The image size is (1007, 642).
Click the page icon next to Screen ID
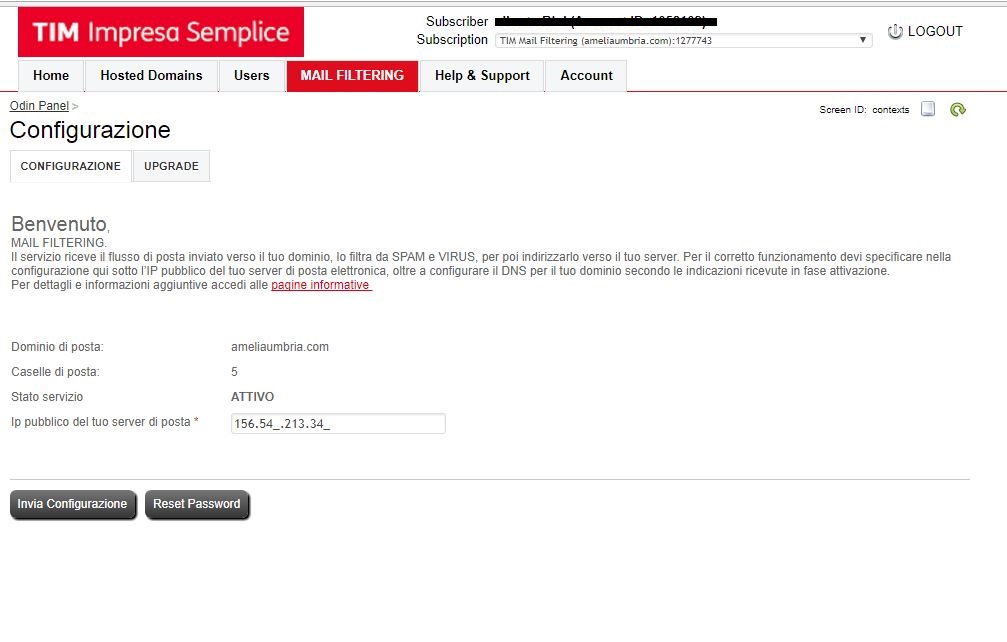click(x=928, y=110)
